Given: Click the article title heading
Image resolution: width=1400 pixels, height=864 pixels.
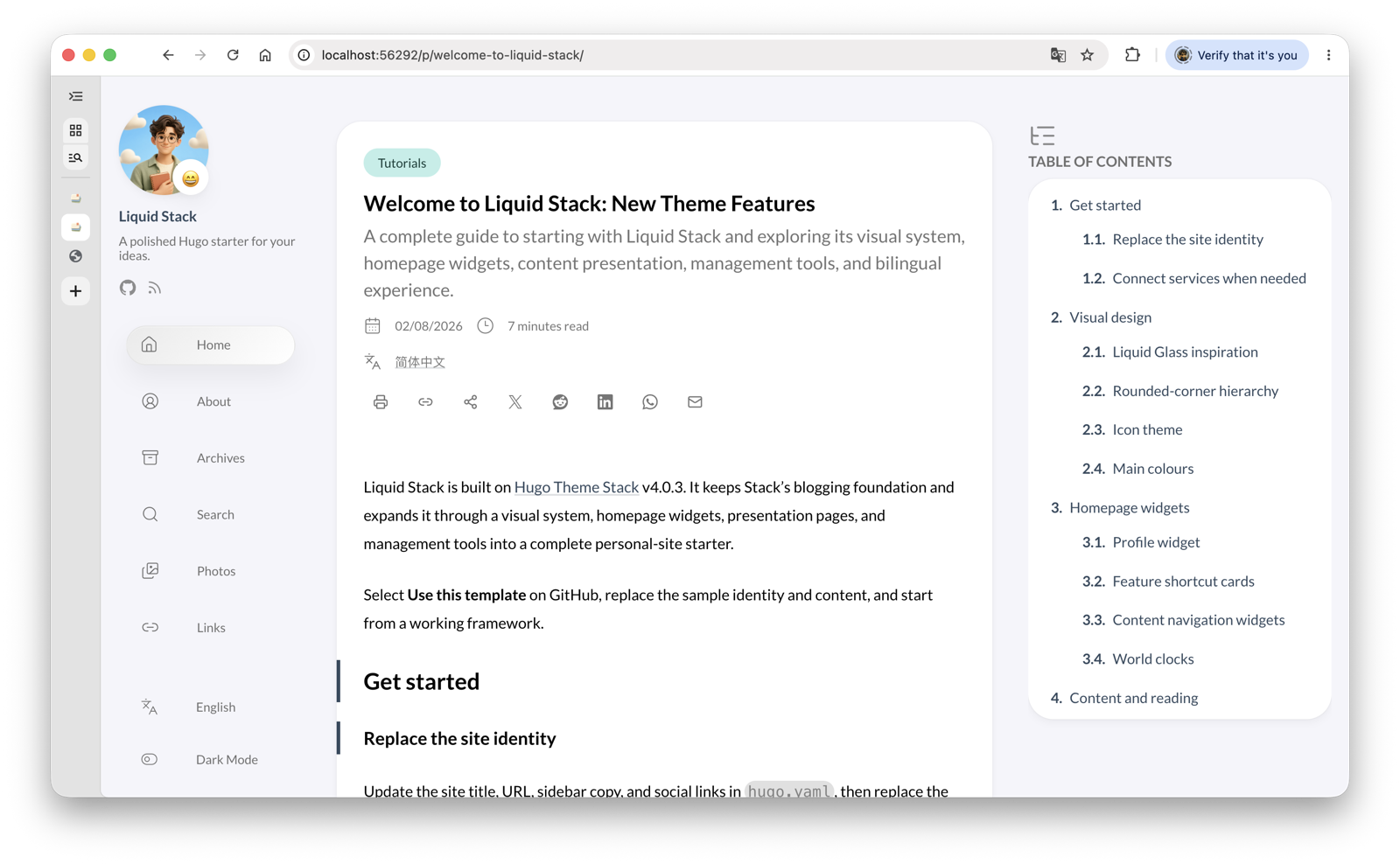Looking at the screenshot, I should 589,203.
